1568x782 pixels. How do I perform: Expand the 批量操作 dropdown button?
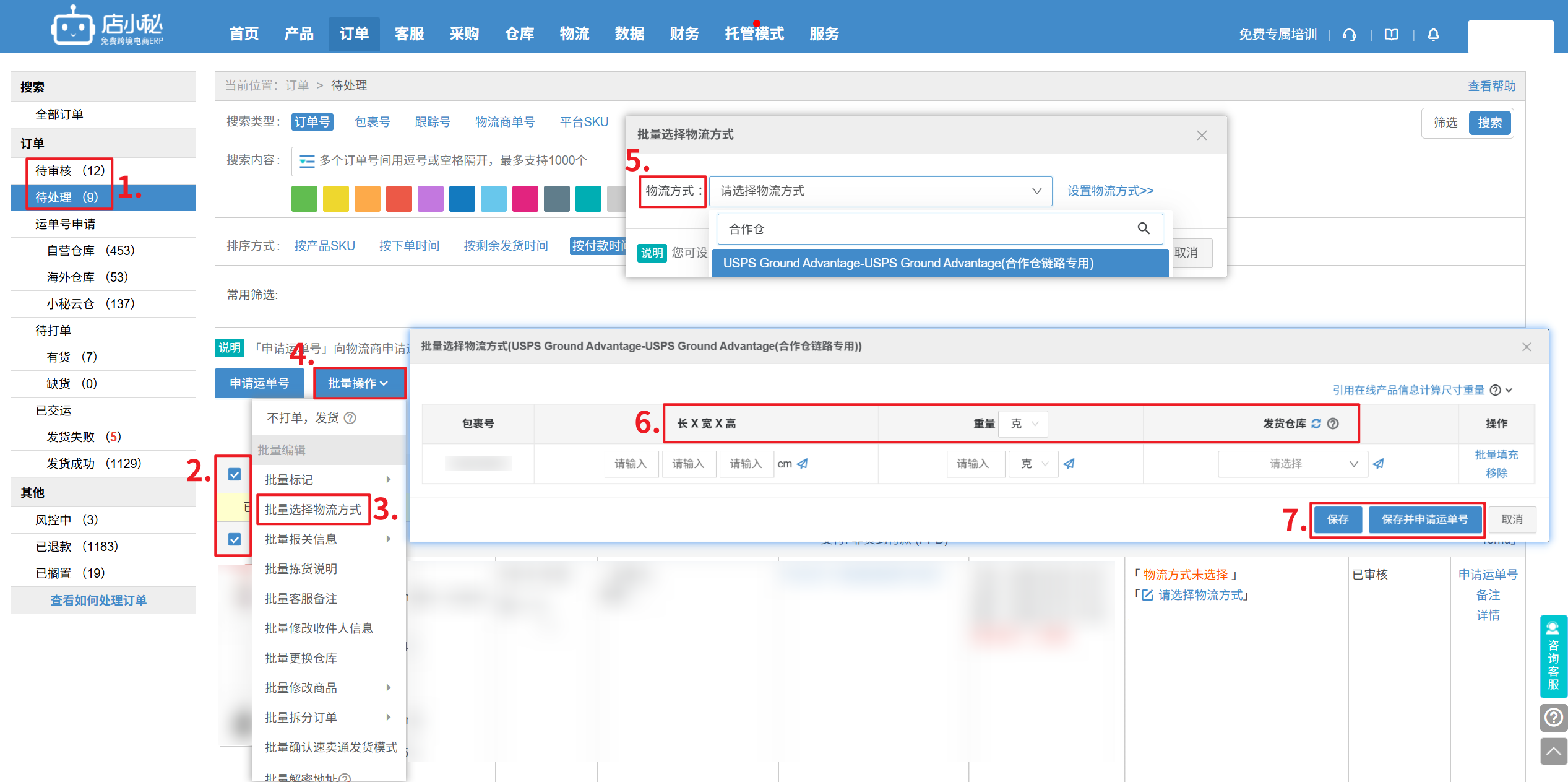tap(358, 383)
